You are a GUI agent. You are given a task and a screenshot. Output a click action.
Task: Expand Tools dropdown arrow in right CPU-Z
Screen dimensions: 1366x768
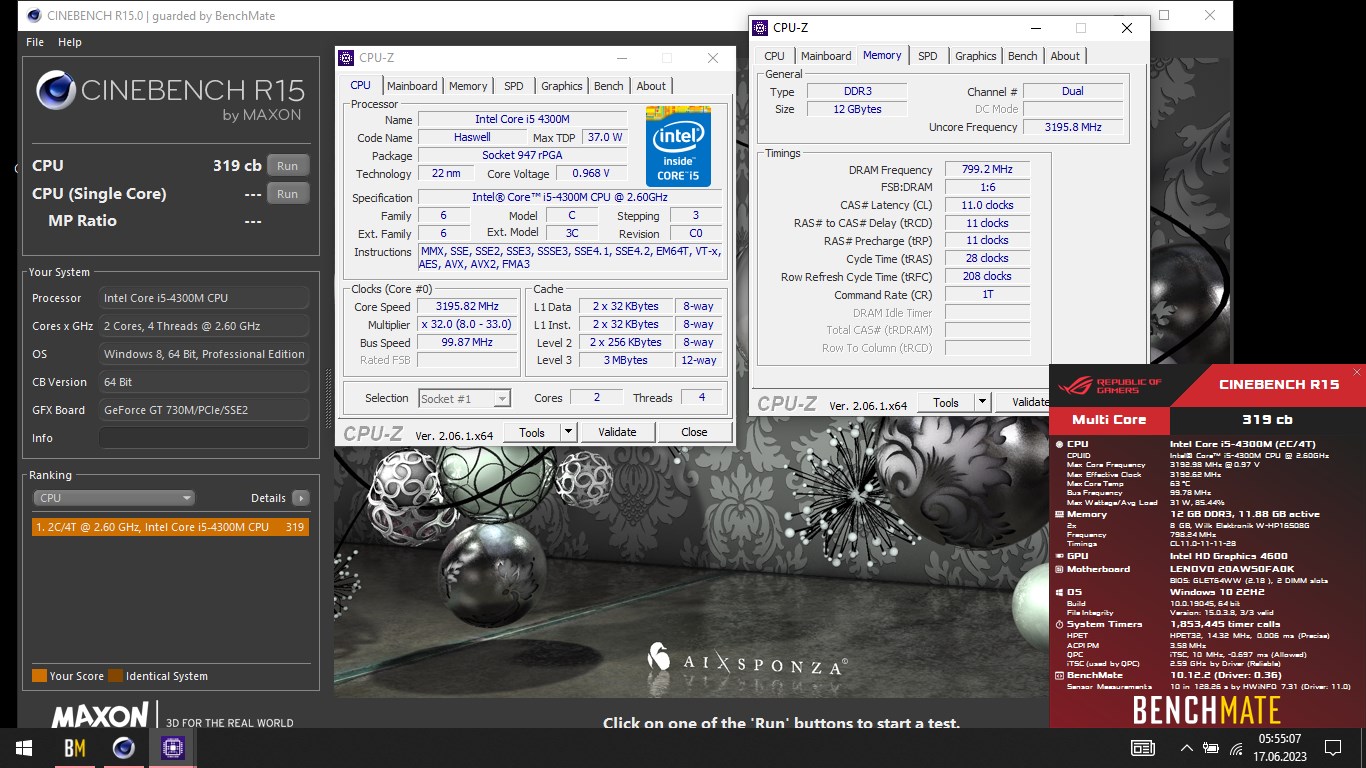tap(983, 402)
